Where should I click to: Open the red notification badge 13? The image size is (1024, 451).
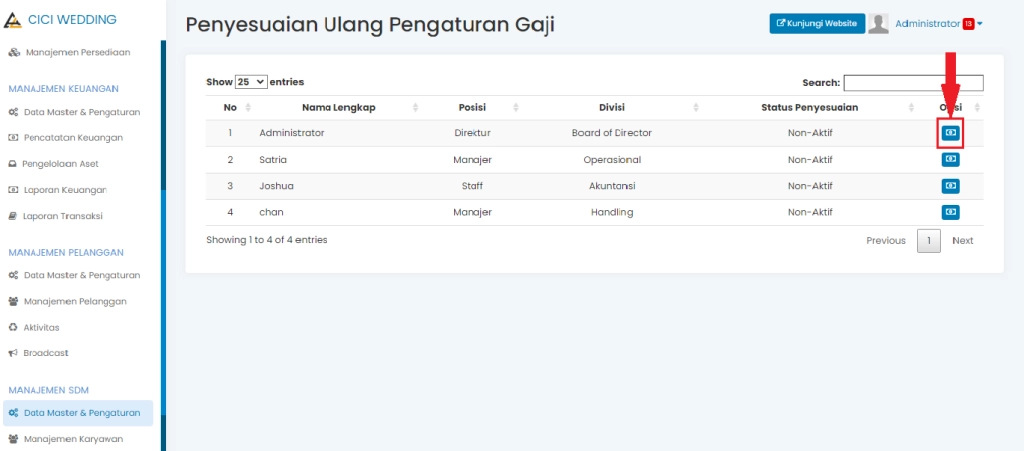coord(968,24)
